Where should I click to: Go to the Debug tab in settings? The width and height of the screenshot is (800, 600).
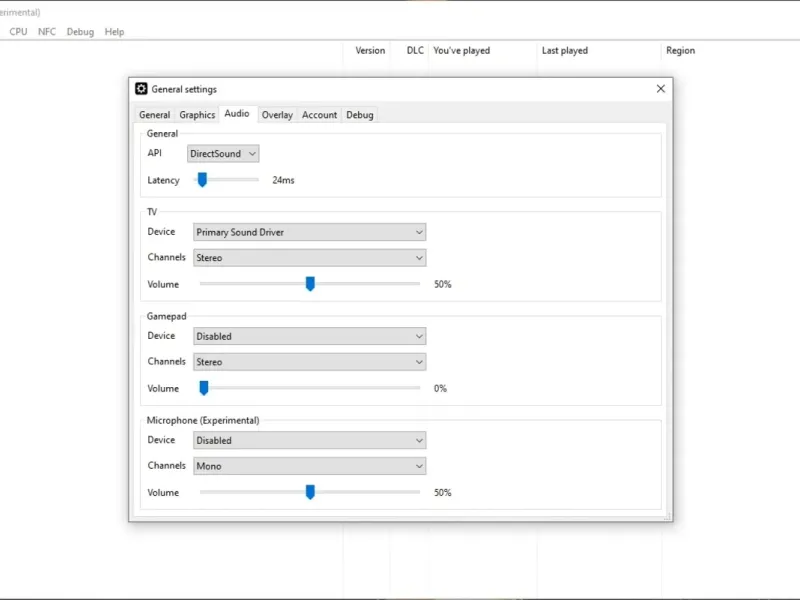[x=360, y=115]
